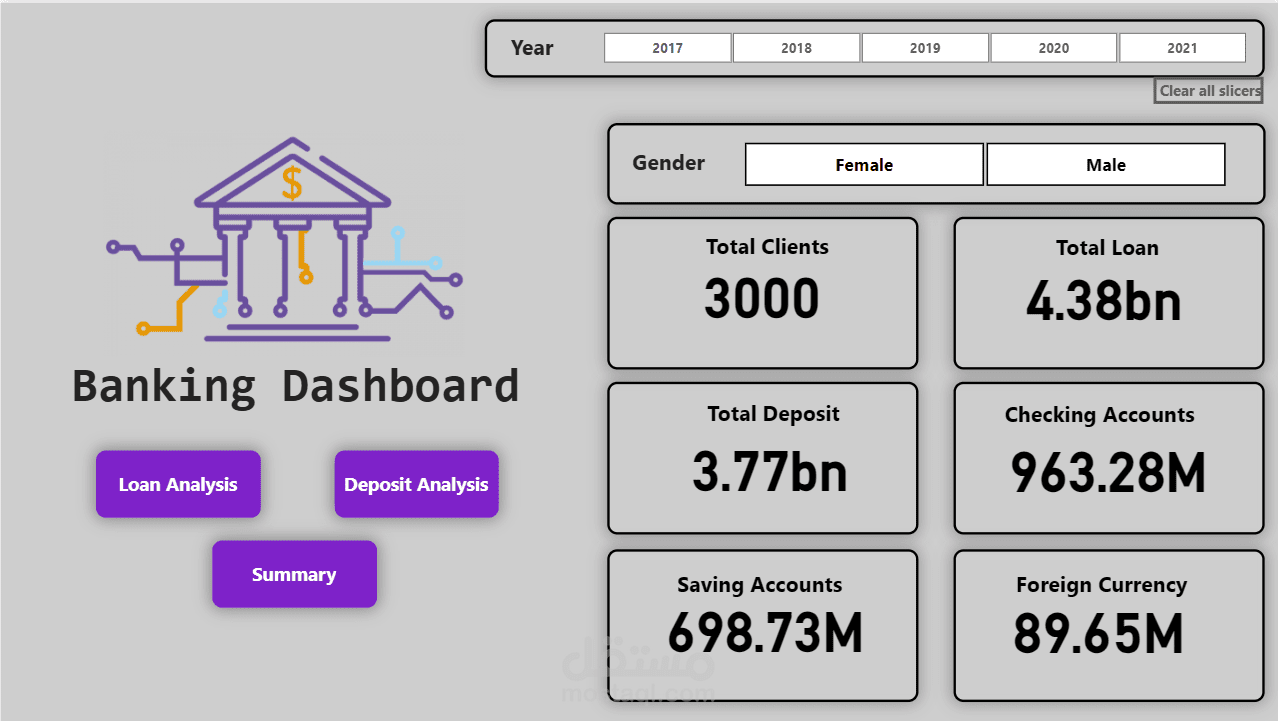Click the Banking Dashboard title text
Image resolution: width=1278 pixels, height=721 pixels.
click(x=296, y=385)
